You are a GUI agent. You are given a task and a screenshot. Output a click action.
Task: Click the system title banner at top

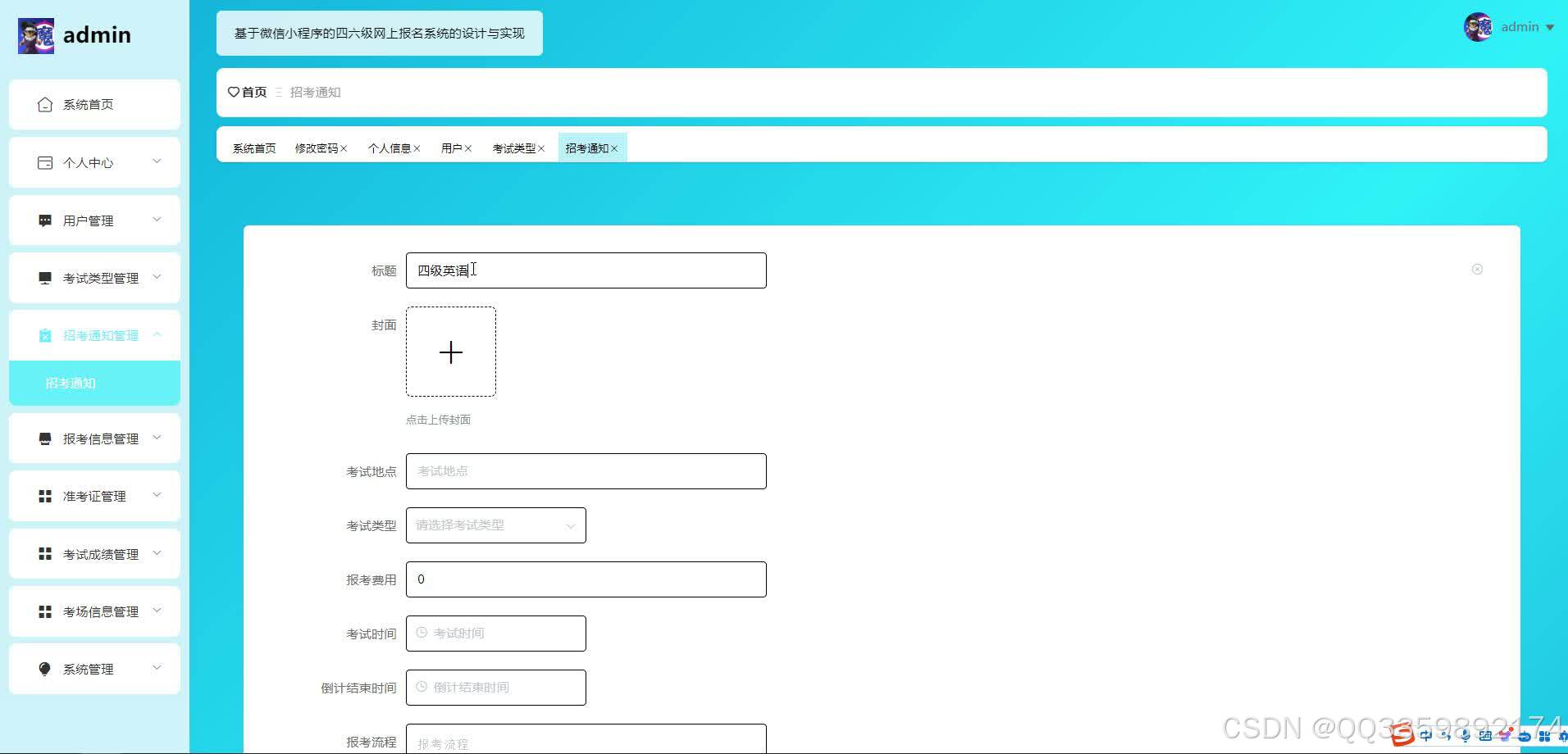pos(380,34)
